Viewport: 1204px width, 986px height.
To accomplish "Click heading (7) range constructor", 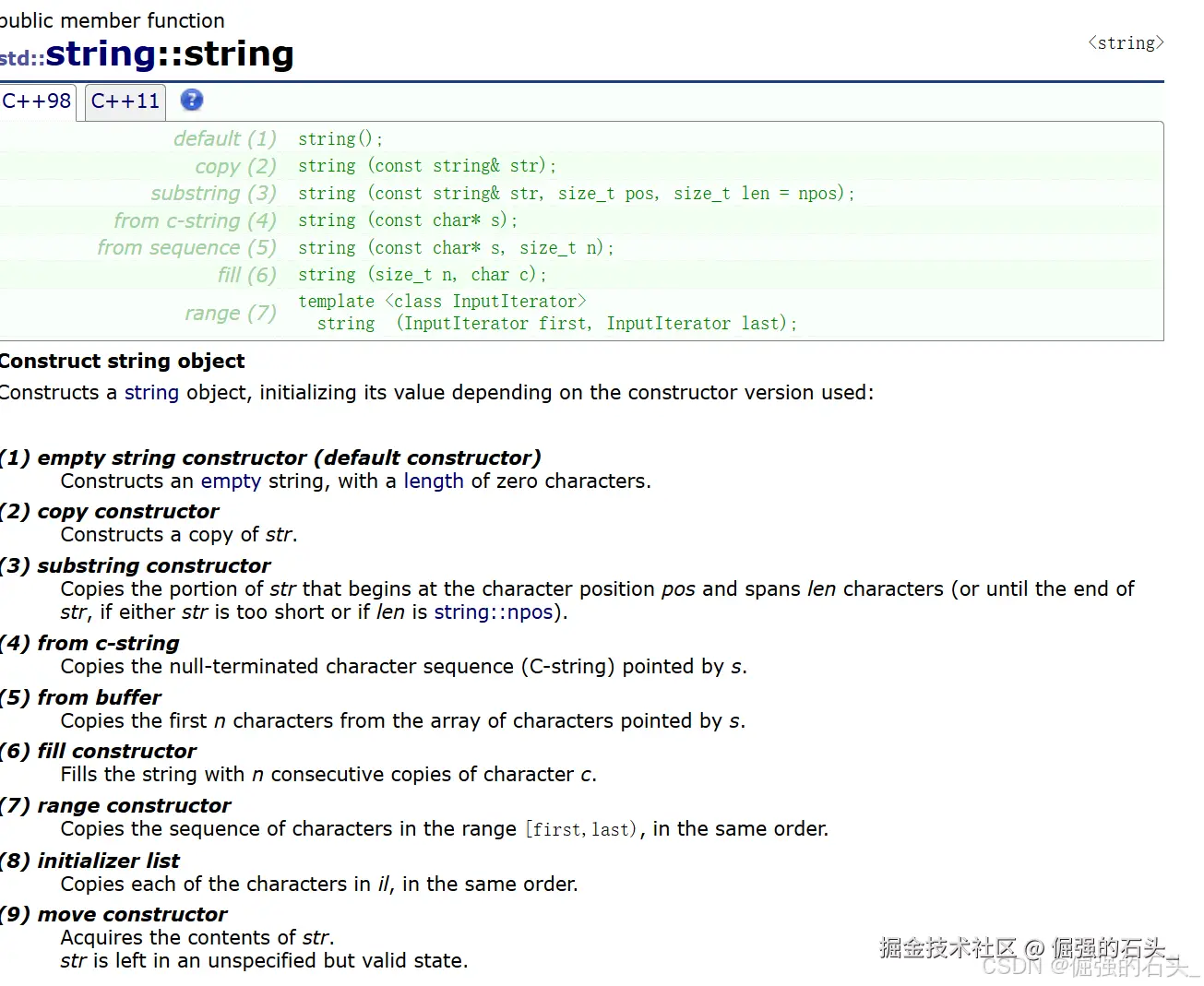I will click(x=115, y=806).
